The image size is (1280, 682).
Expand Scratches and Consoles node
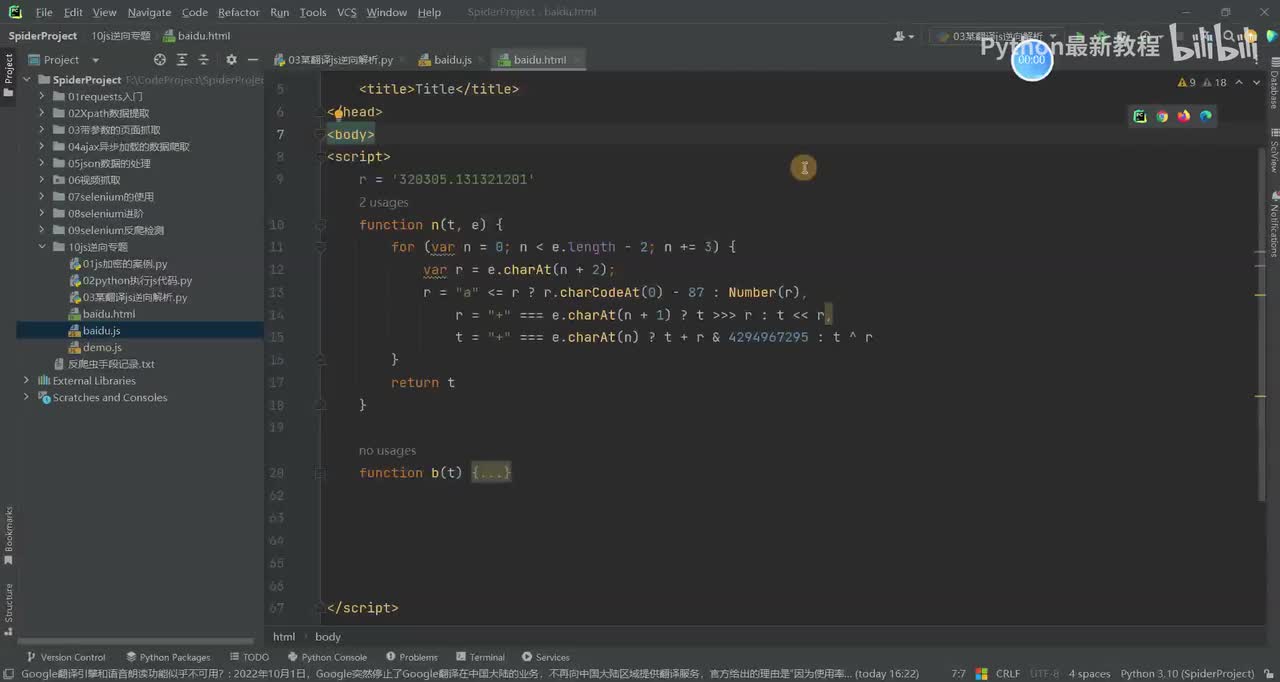pos(27,397)
